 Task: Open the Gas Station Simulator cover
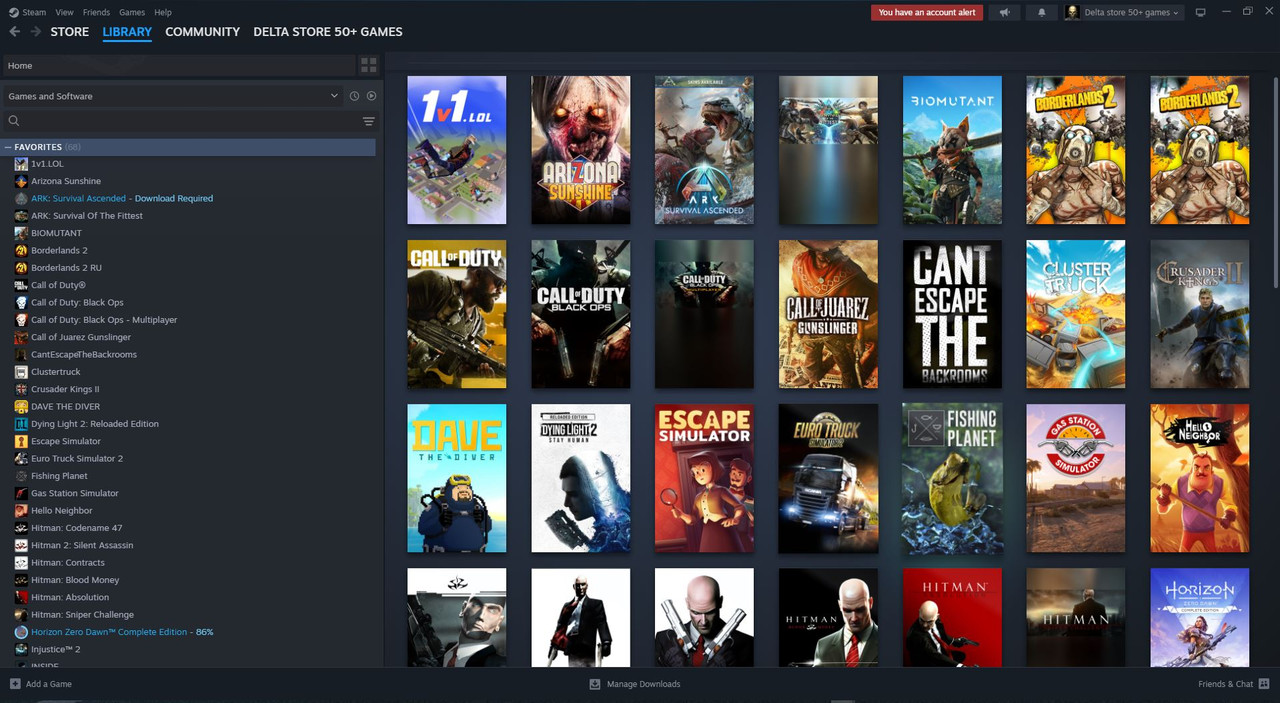coord(1076,478)
